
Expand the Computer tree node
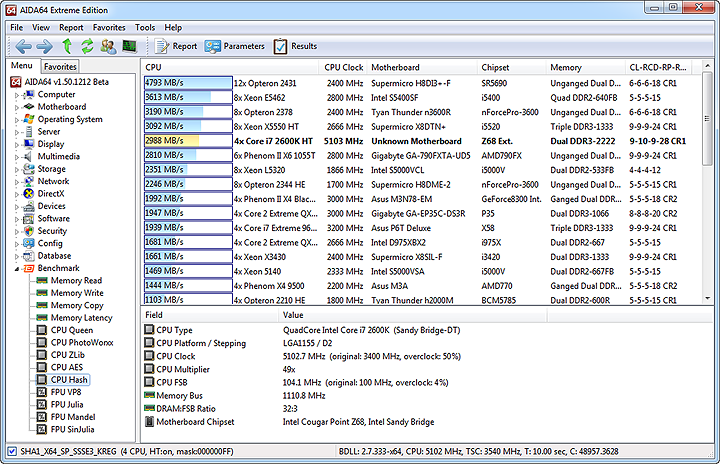click(17, 95)
